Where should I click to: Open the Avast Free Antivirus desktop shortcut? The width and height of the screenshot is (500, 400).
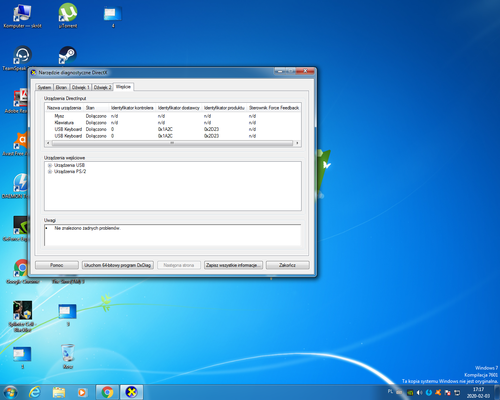coord(21,144)
